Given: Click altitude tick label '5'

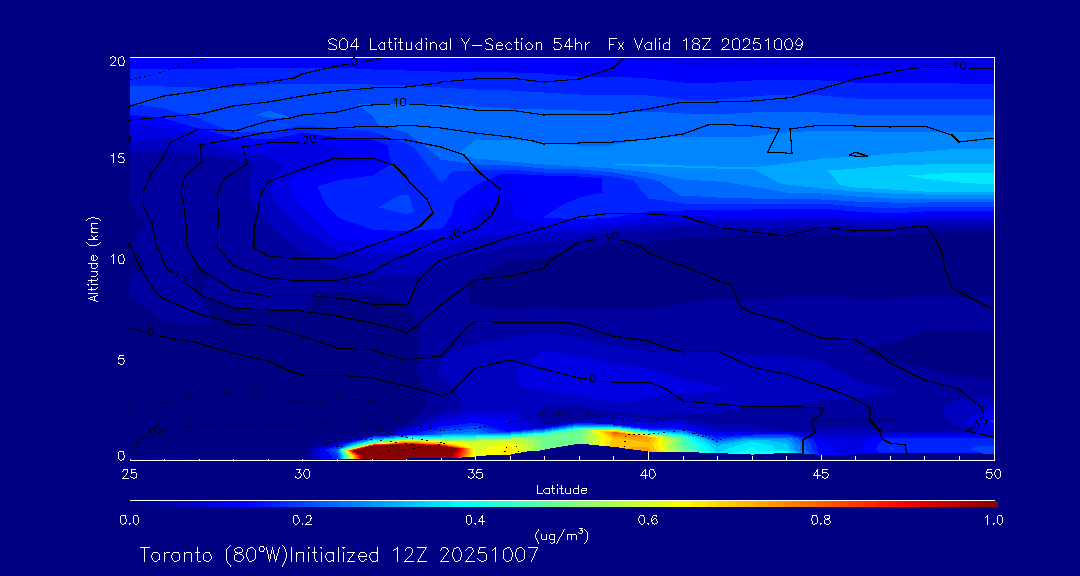Looking at the screenshot, I should (119, 360).
